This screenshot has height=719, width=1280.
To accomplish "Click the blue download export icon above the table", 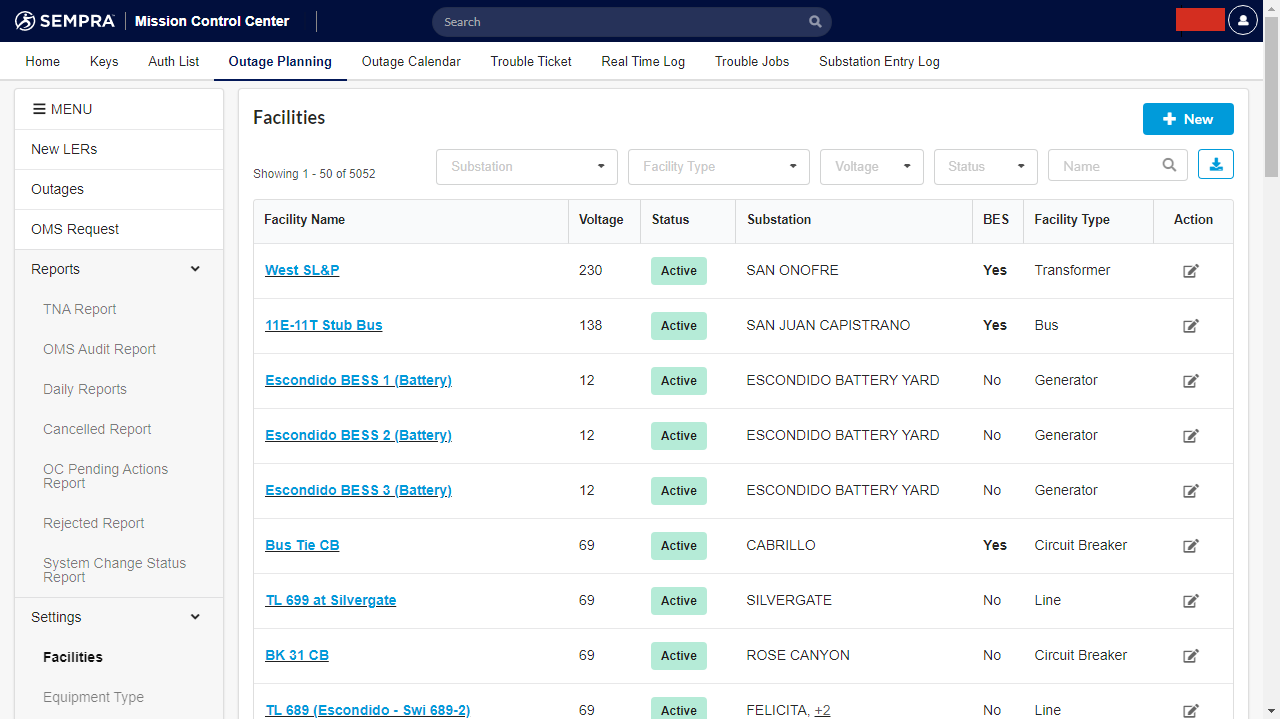I will (1215, 164).
